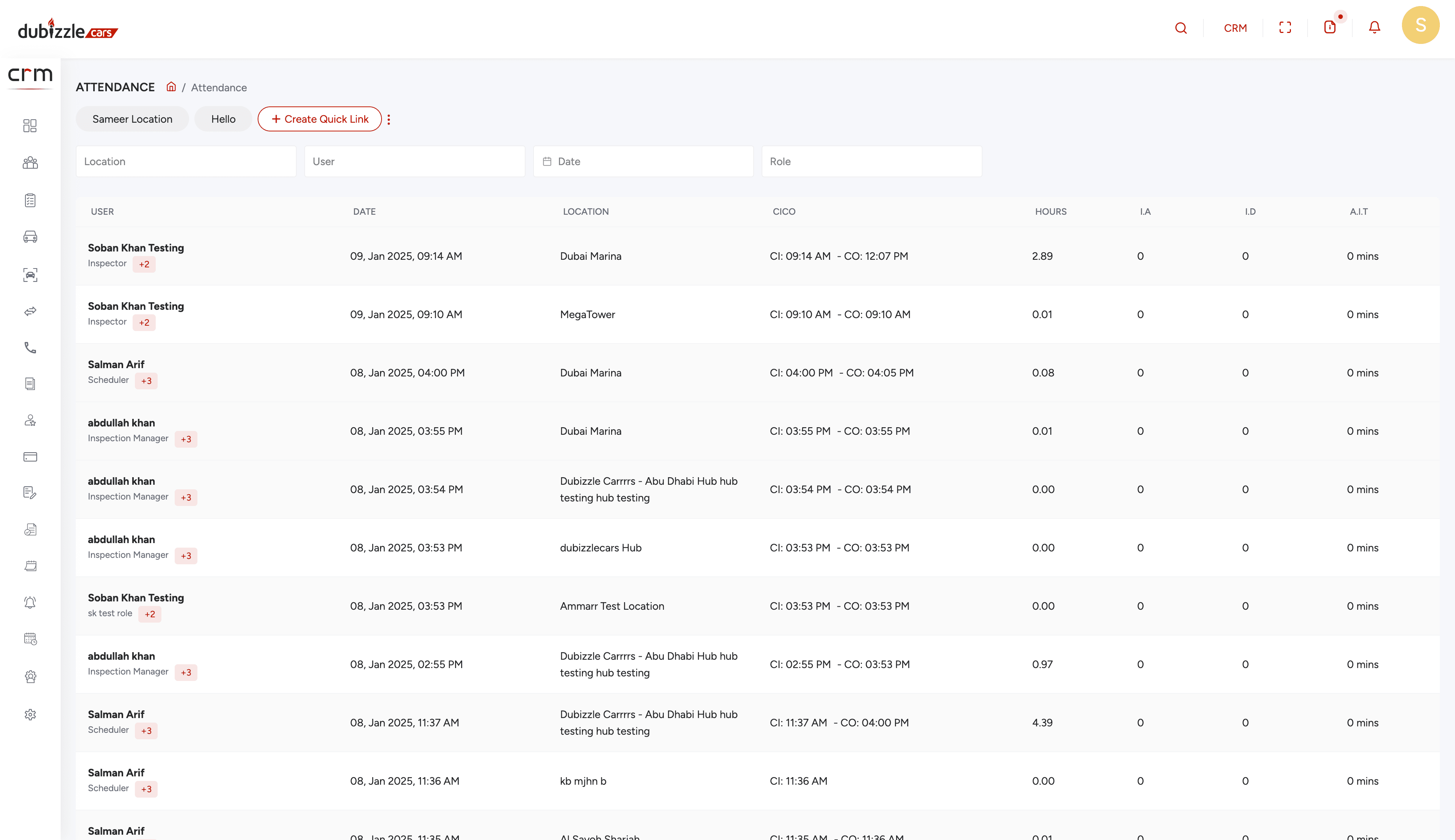This screenshot has height=840, width=1455.
Task: Open the red alert clipboard icon in header
Action: (1330, 28)
